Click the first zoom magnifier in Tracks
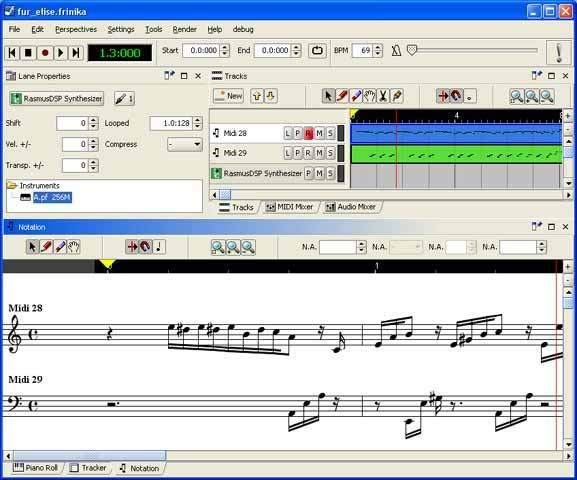Viewport: 577px width, 480px height. point(517,96)
